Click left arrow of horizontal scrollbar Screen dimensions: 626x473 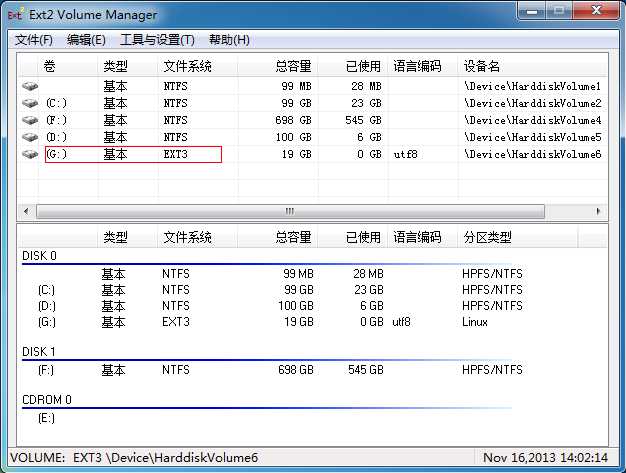pyautogui.click(x=26, y=211)
